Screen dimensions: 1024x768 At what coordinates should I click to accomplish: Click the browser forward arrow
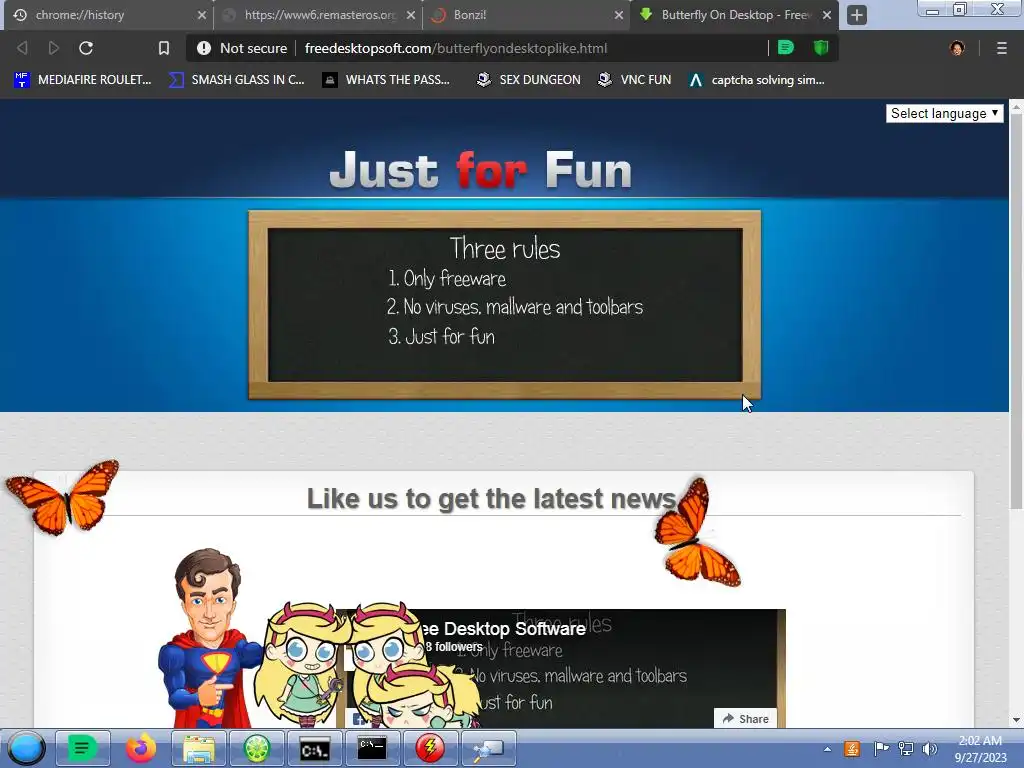tap(54, 48)
